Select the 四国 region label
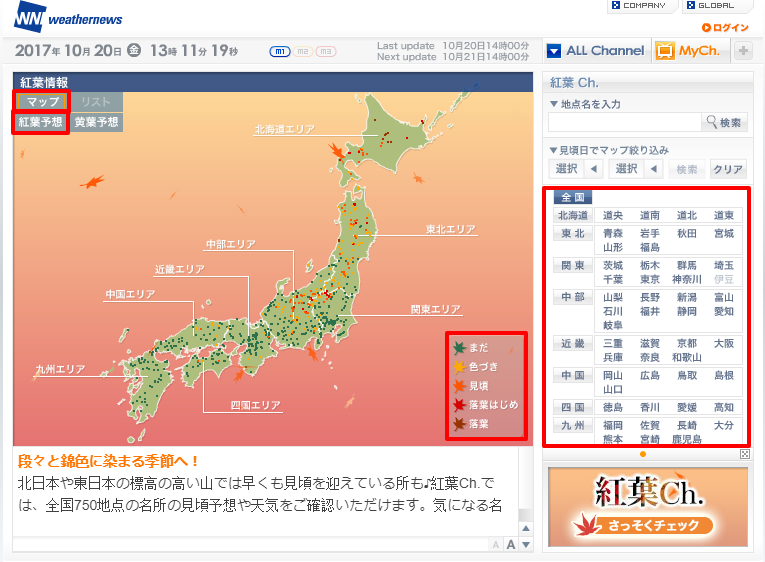The height and width of the screenshot is (562, 765). coord(573,407)
